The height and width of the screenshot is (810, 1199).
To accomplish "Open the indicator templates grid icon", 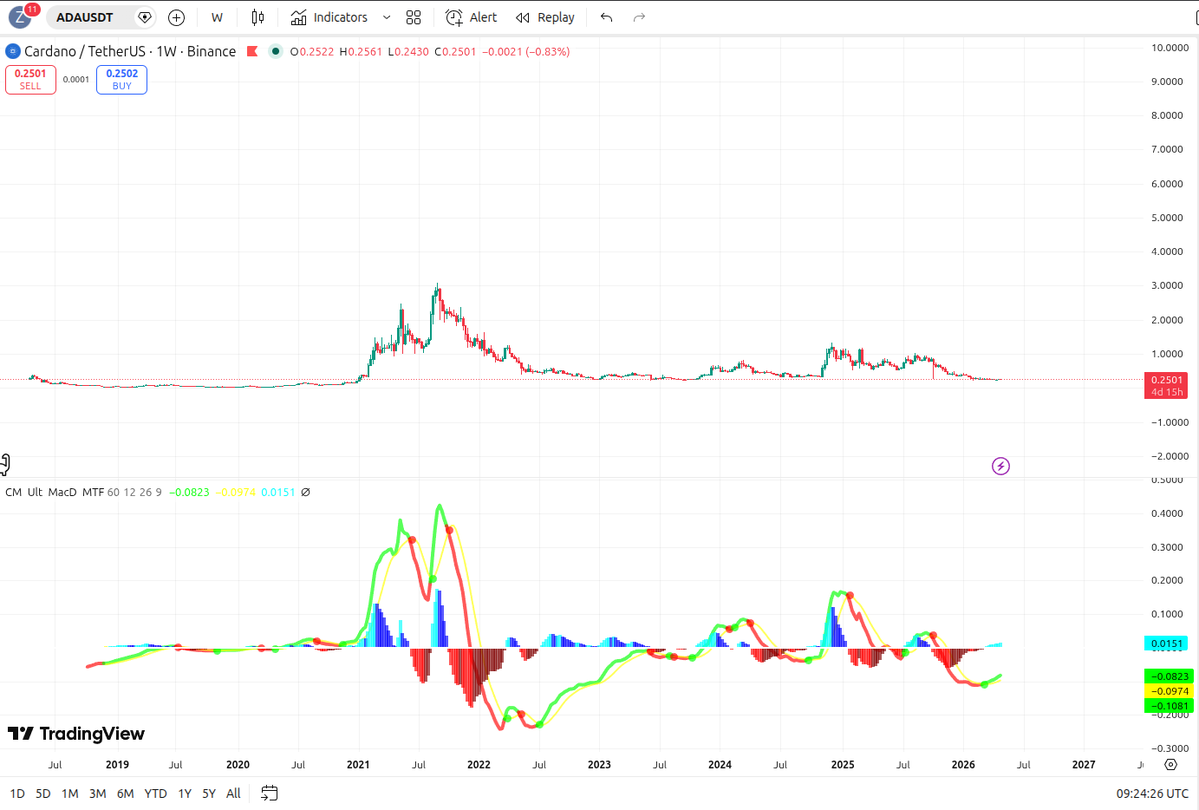I will (413, 17).
